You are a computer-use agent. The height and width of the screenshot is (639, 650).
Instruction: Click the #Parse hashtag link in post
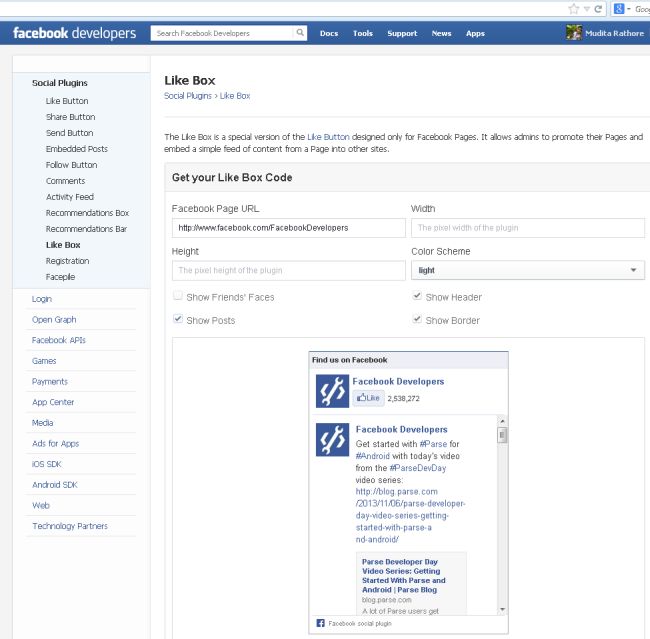click(x=433, y=444)
